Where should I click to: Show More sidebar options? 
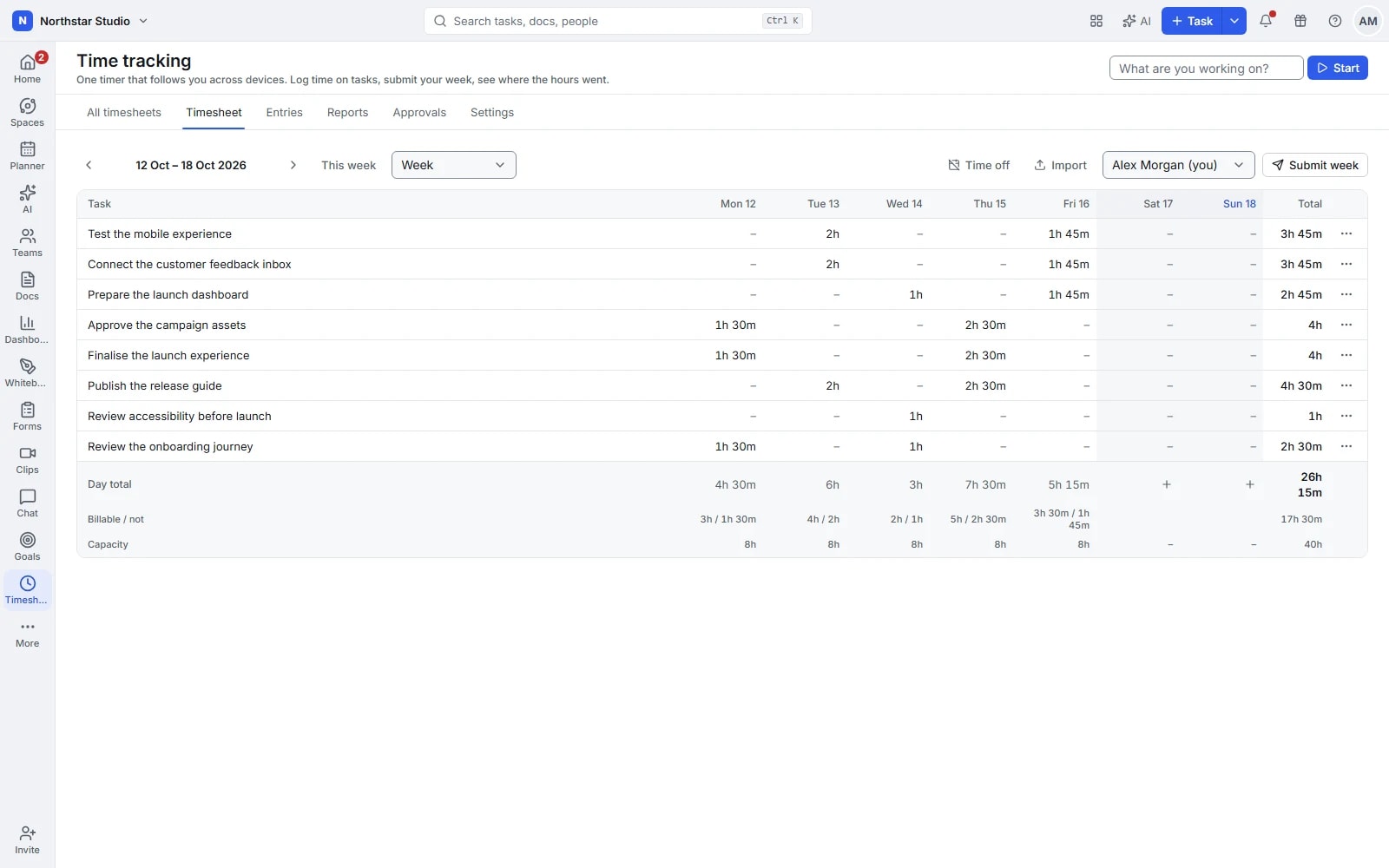click(x=27, y=633)
